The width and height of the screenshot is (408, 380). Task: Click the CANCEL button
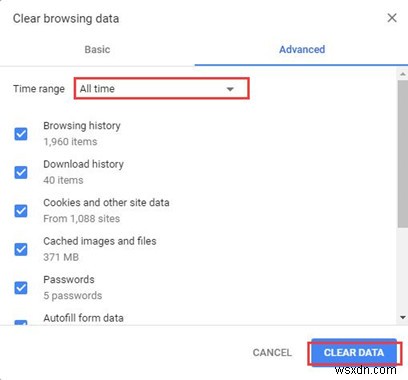272,352
